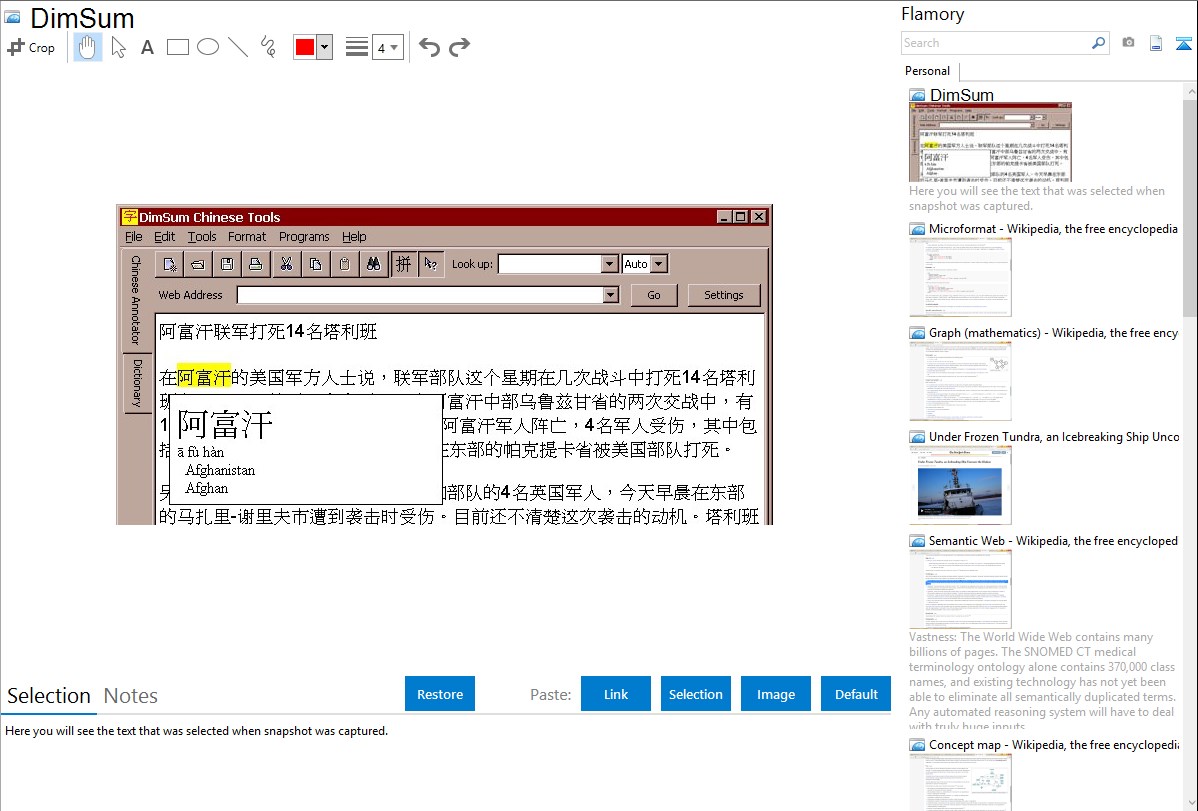Click the Paste Default button
The image size is (1198, 811).
coord(856,694)
